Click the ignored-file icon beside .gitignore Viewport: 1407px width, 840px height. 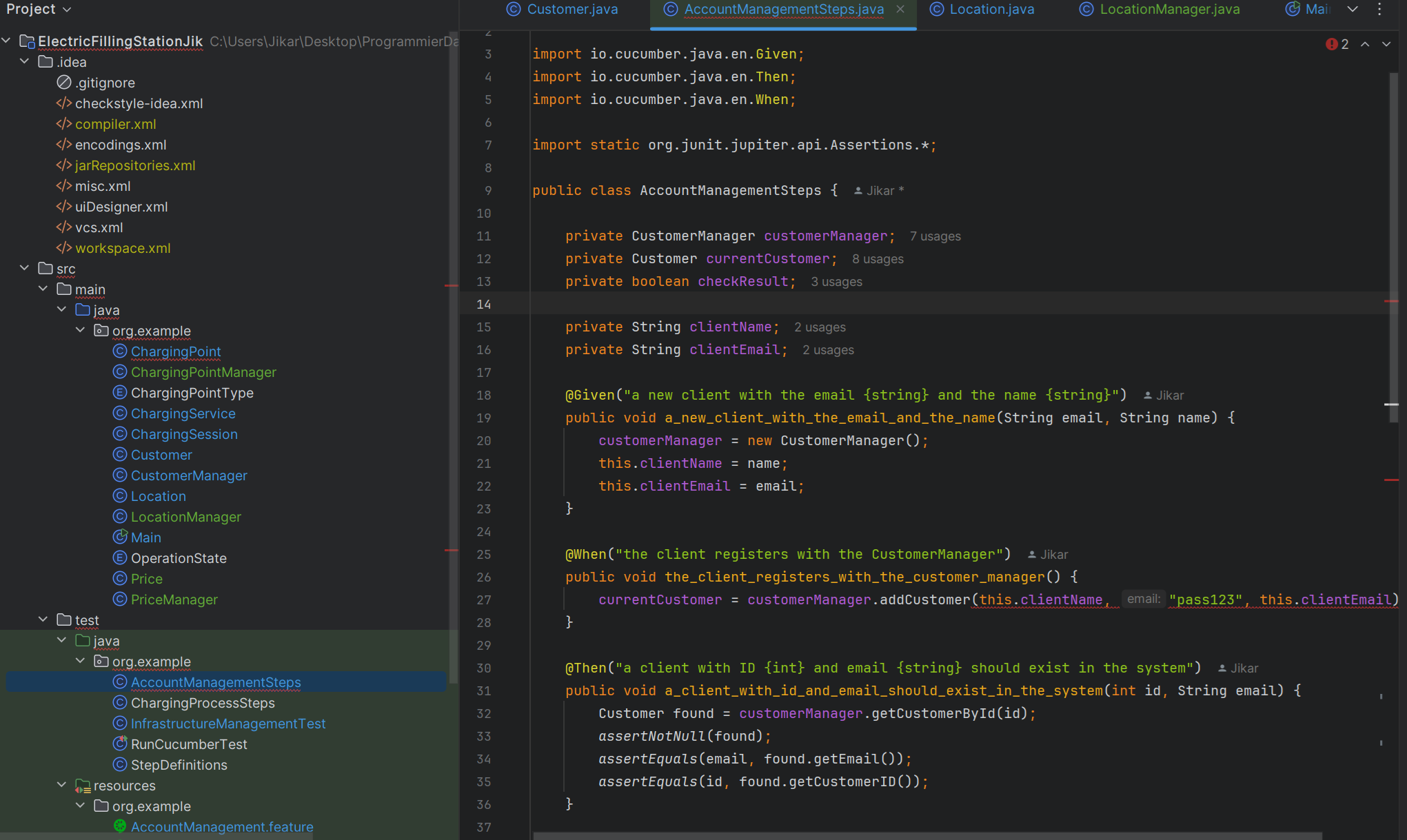click(63, 82)
